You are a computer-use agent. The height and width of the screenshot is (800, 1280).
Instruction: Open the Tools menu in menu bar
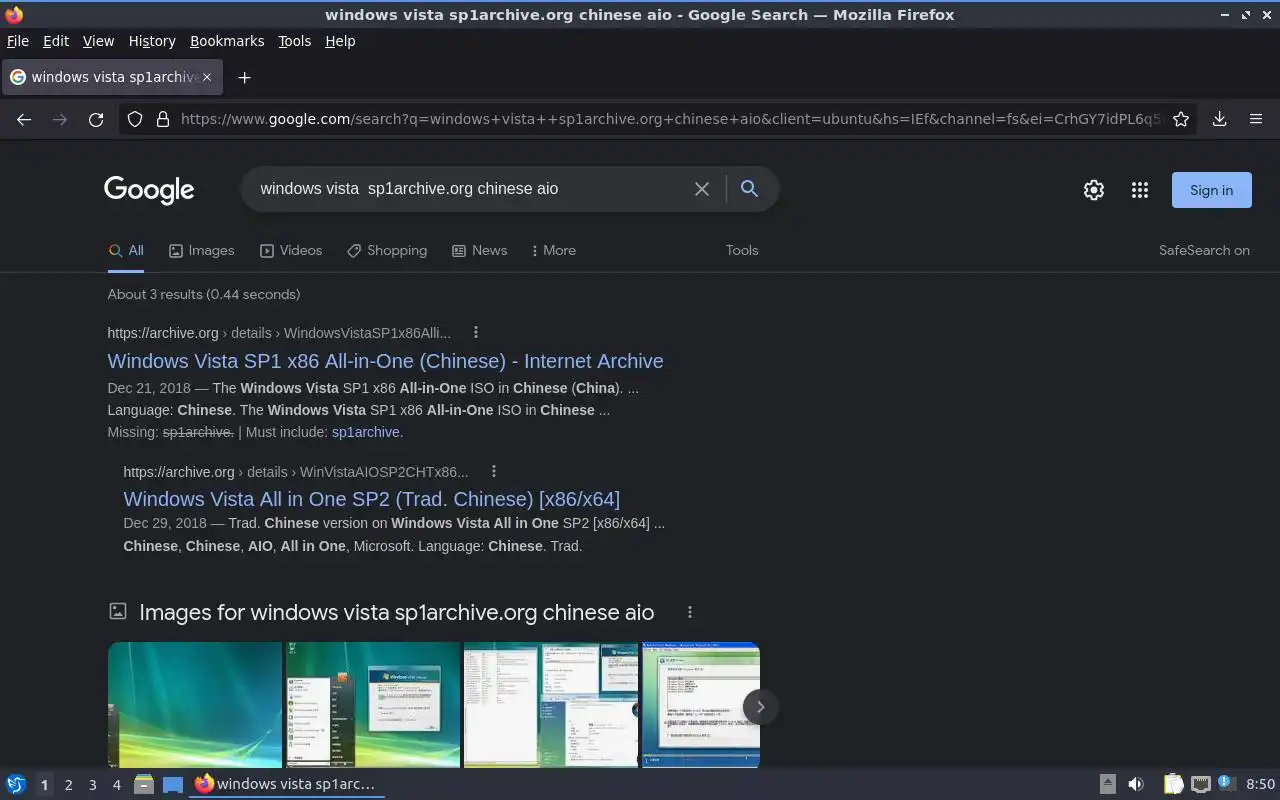click(x=295, y=41)
